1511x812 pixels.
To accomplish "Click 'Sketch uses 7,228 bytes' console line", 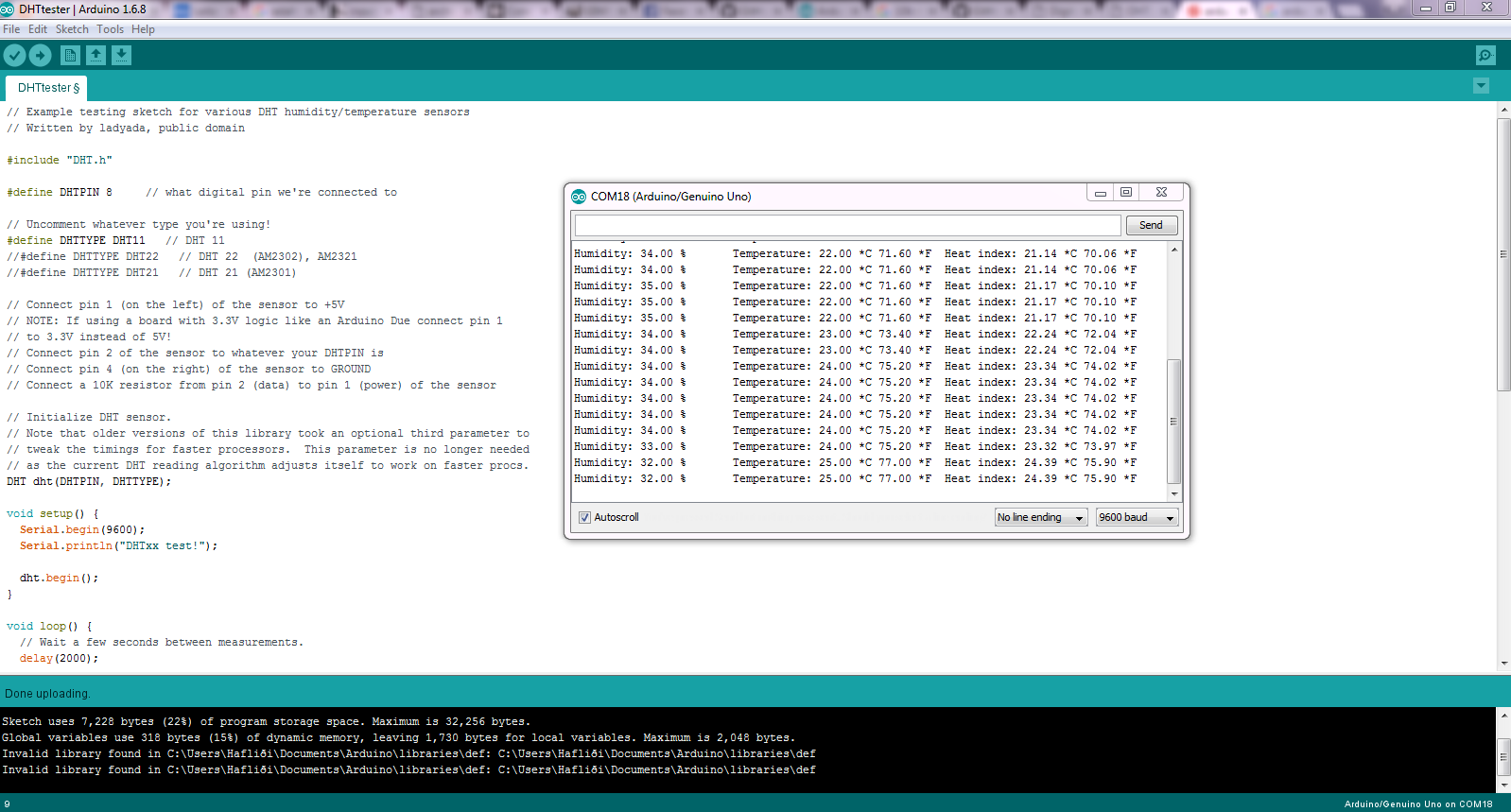I will coord(267,722).
